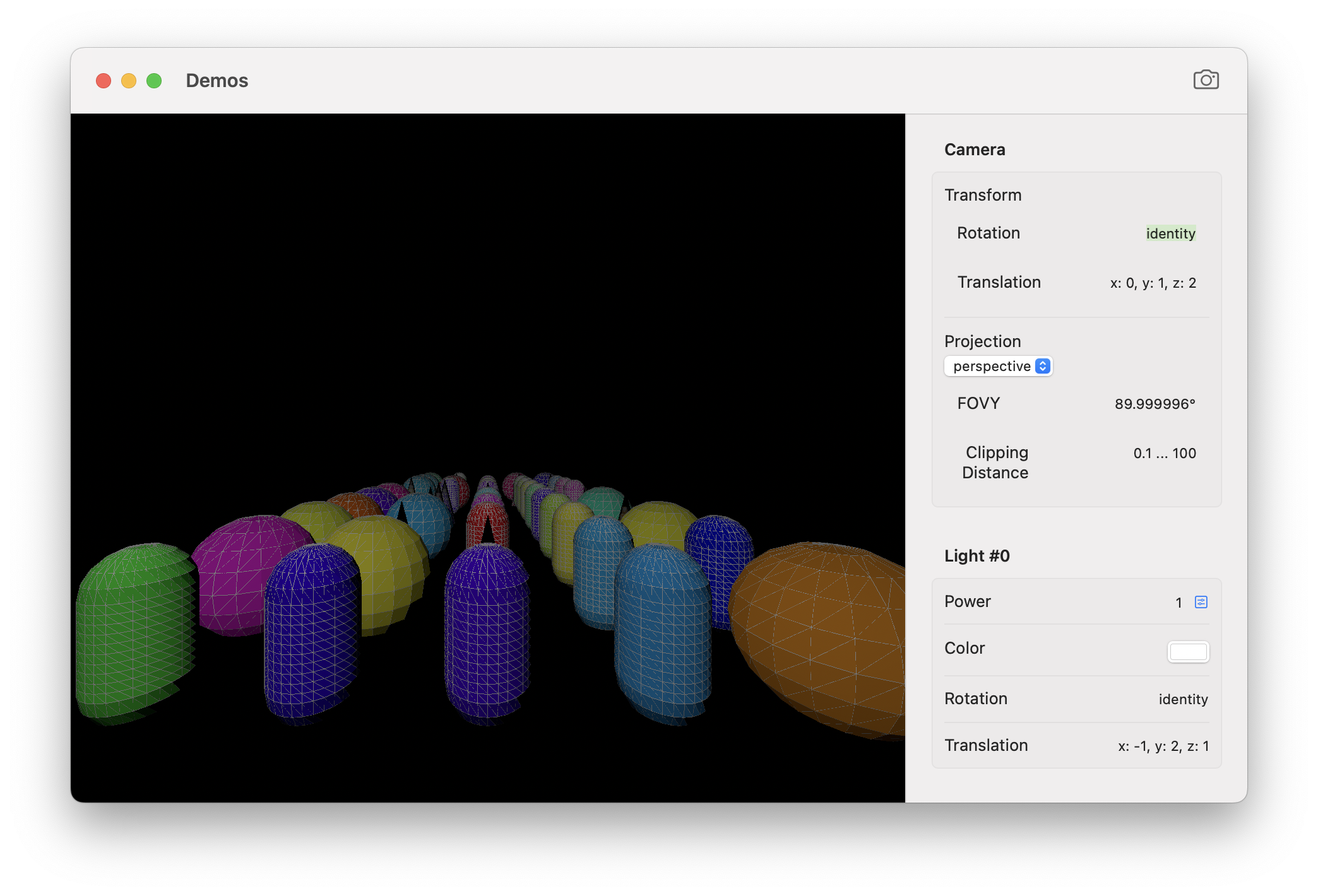The height and width of the screenshot is (896, 1318).
Task: Click the Light #0 Translation value
Action: pyautogui.click(x=1163, y=746)
